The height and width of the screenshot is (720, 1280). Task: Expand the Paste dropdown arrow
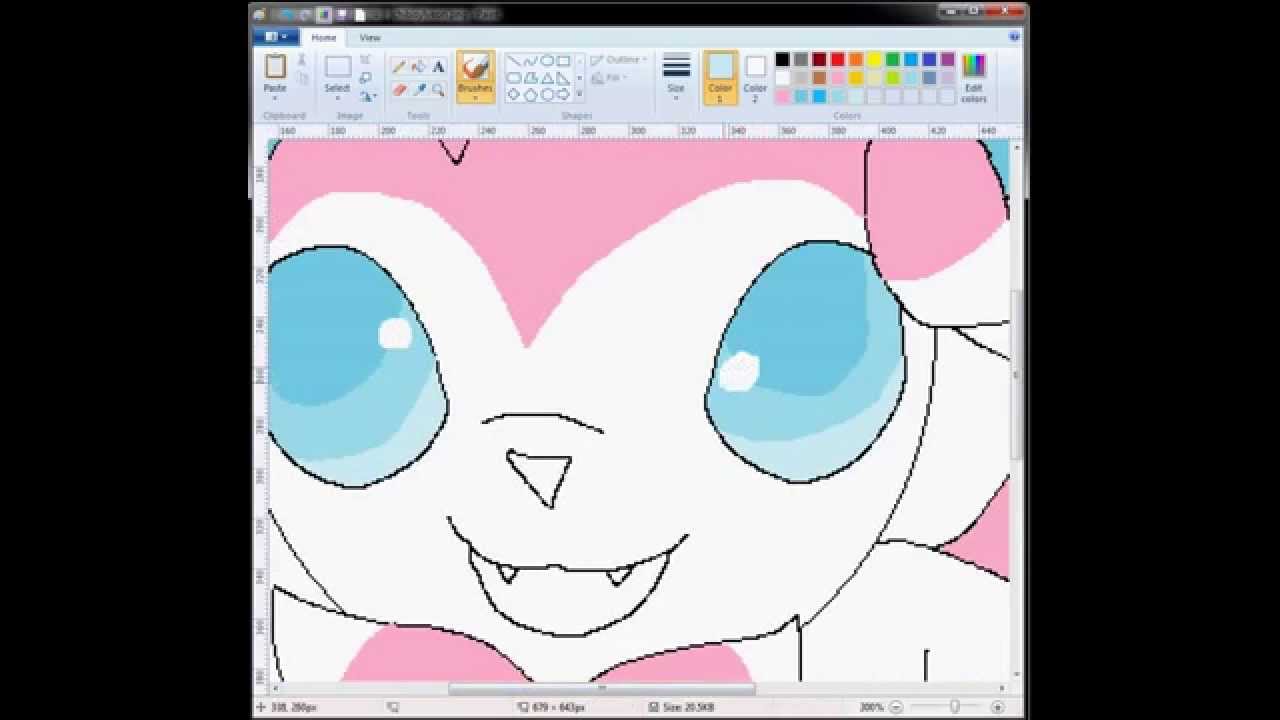point(274,97)
